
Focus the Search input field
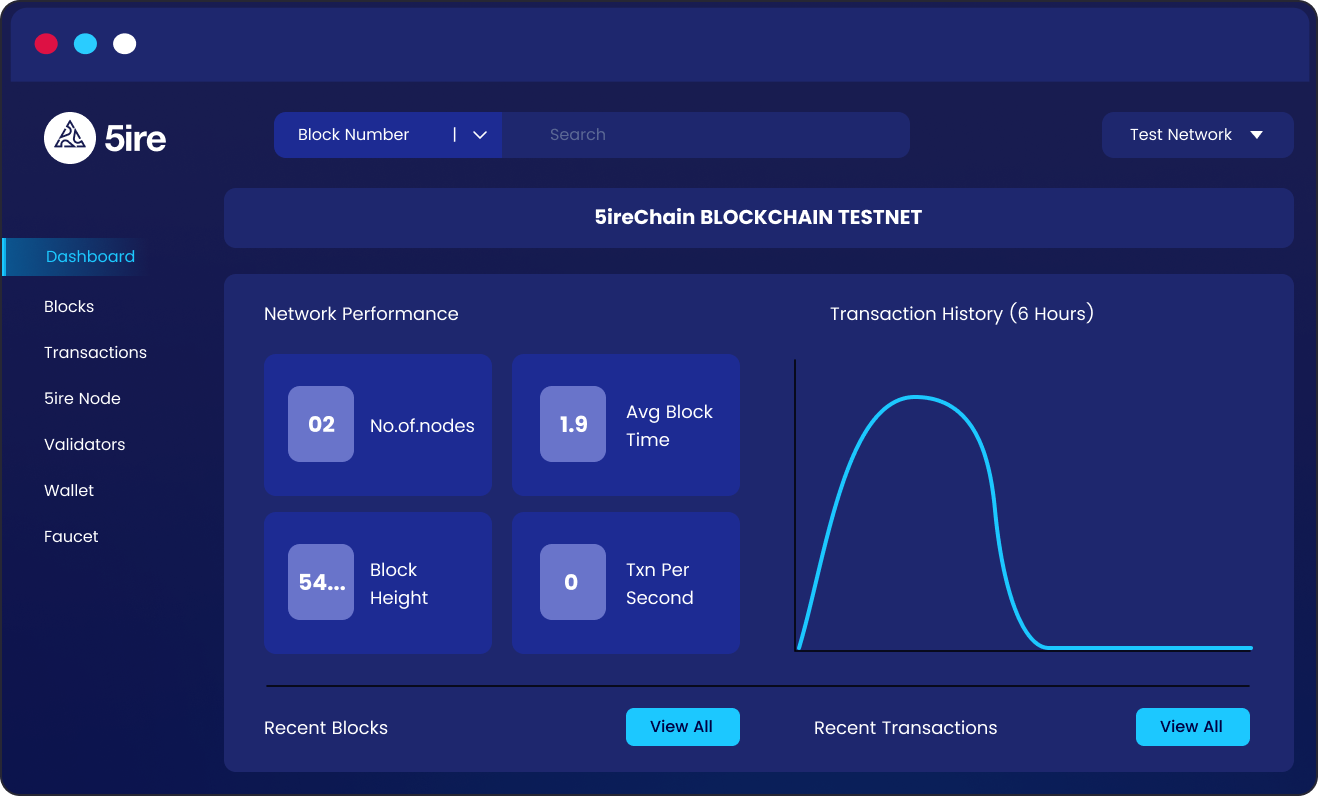(x=706, y=135)
